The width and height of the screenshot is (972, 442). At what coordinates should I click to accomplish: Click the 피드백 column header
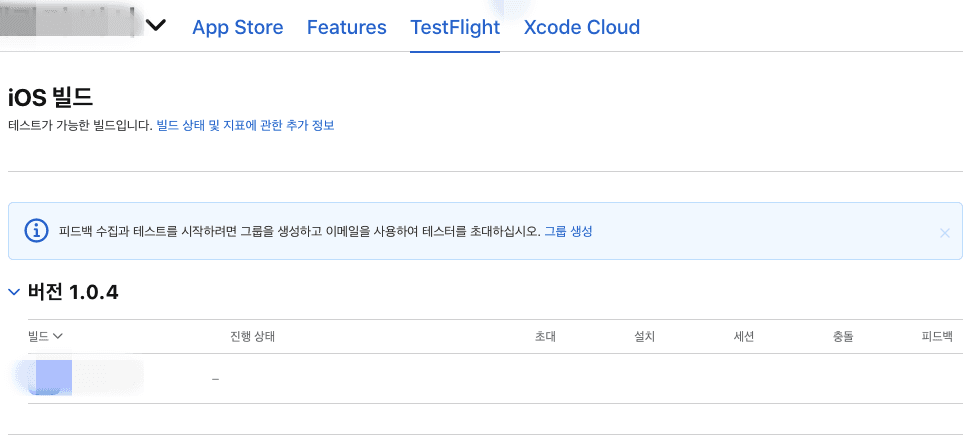coord(937,337)
